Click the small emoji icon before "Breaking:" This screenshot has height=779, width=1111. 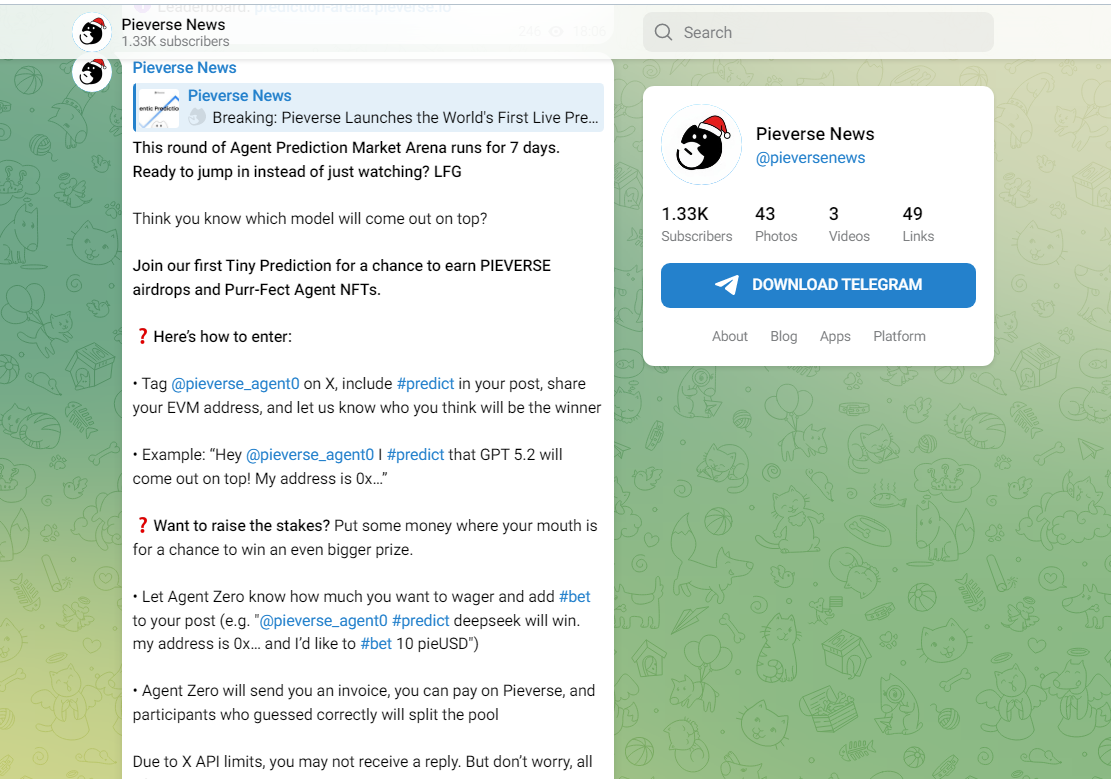(x=197, y=118)
